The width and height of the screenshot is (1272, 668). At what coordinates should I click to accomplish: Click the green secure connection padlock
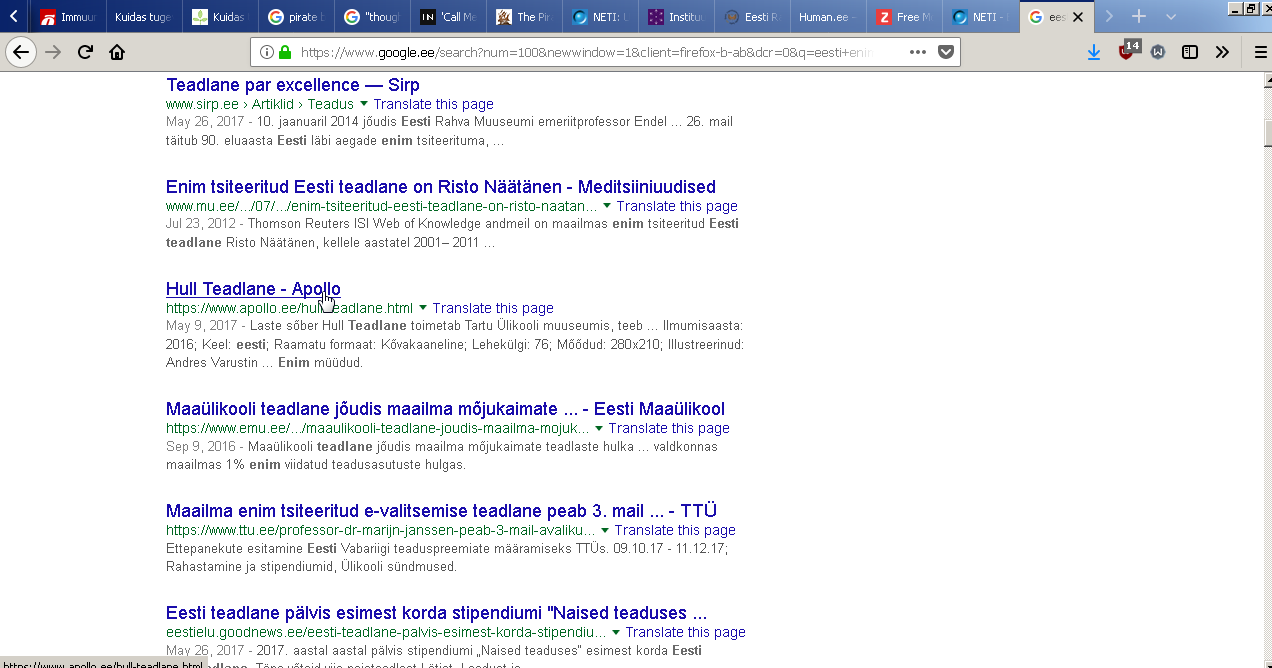click(285, 52)
